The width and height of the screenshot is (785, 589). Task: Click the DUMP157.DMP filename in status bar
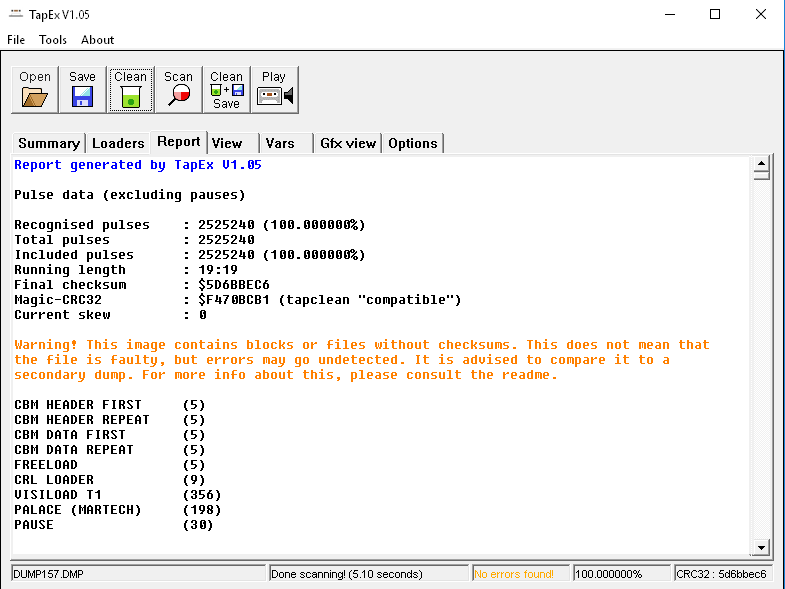pyautogui.click(x=138, y=574)
